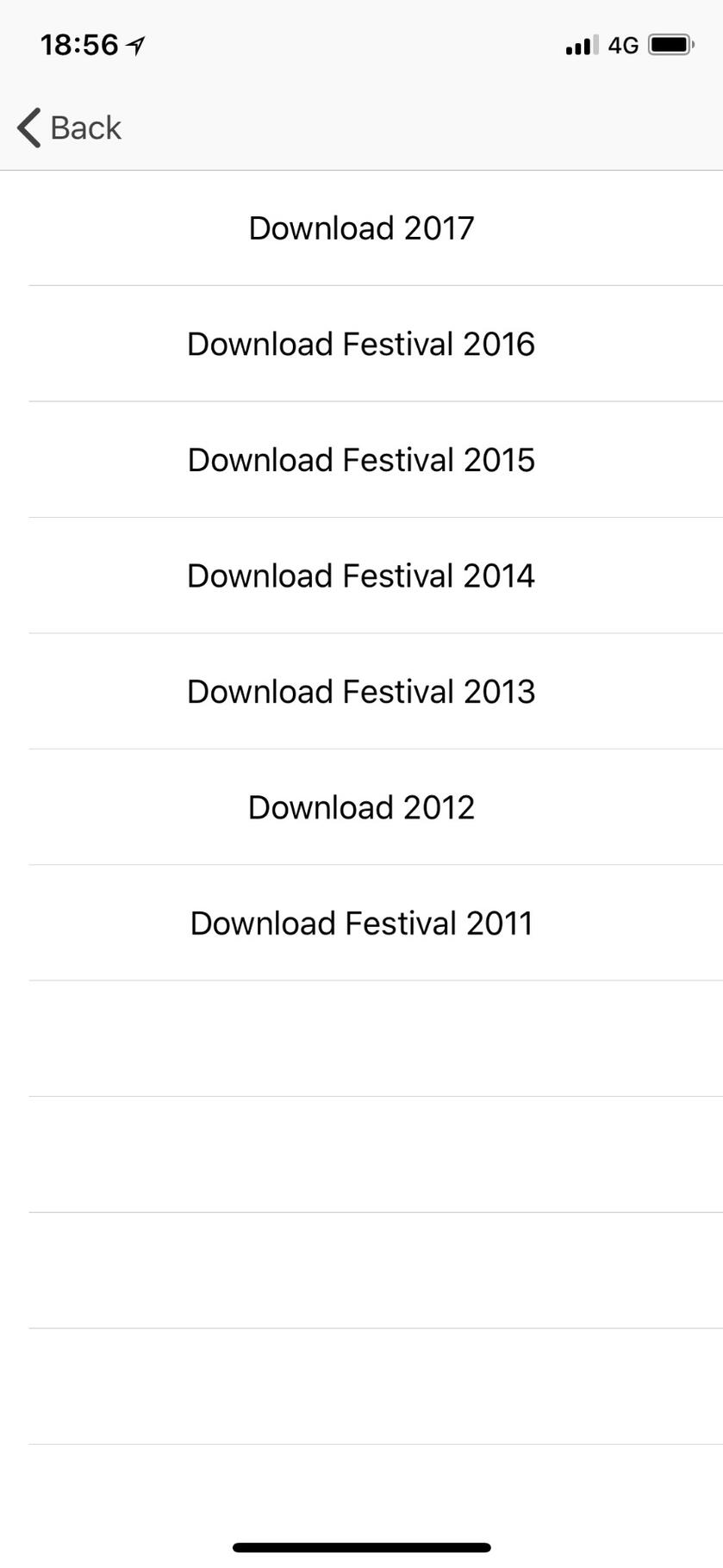Tap blank navigation bar area right of Back

431,128
